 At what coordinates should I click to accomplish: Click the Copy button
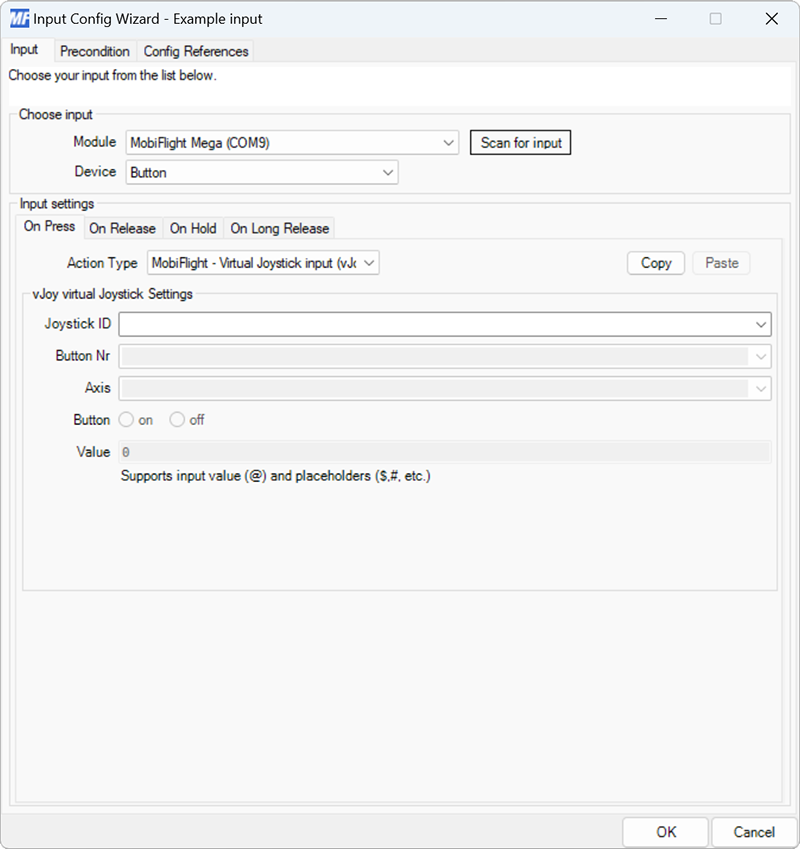(x=655, y=263)
